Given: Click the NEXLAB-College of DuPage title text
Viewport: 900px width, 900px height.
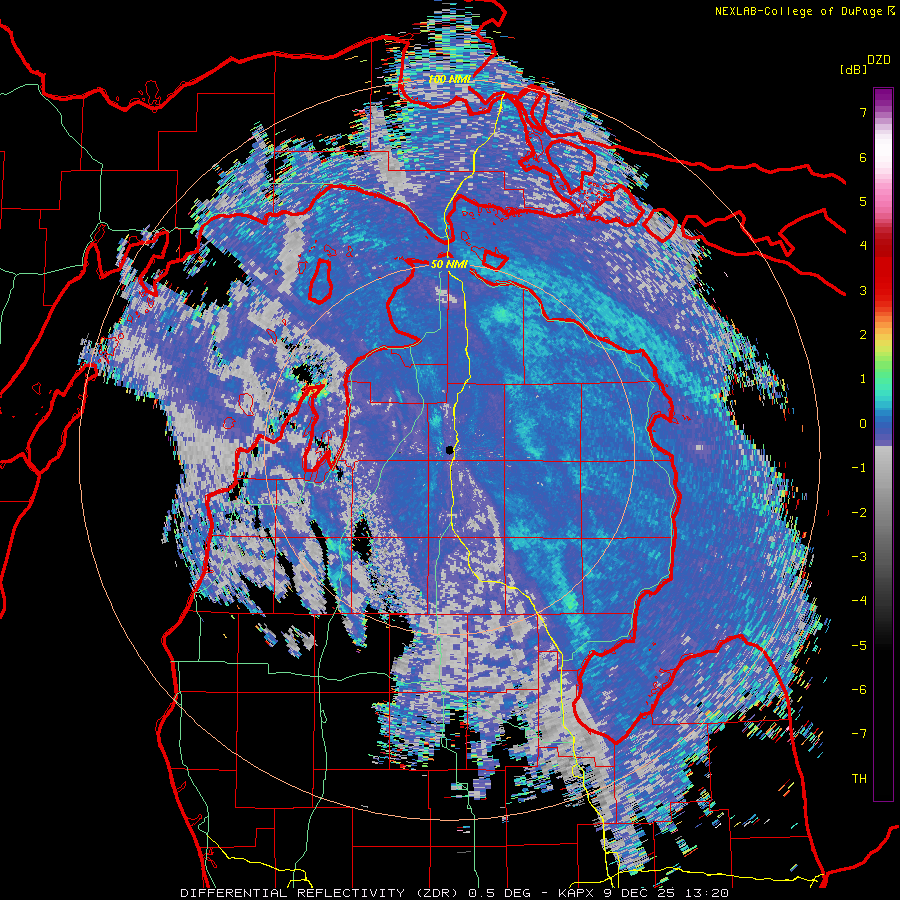Looking at the screenshot, I should point(804,11).
